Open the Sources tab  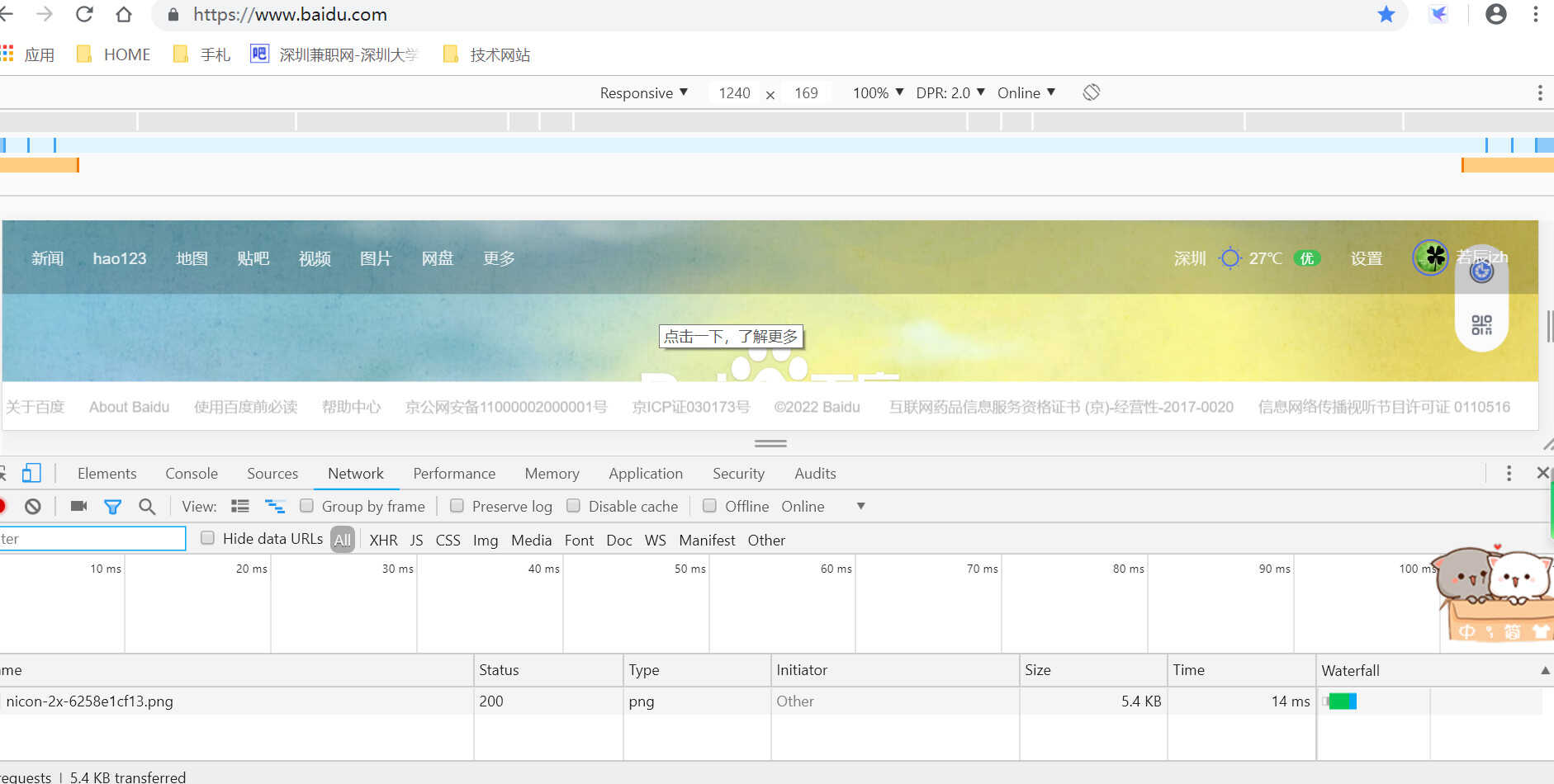(272, 473)
